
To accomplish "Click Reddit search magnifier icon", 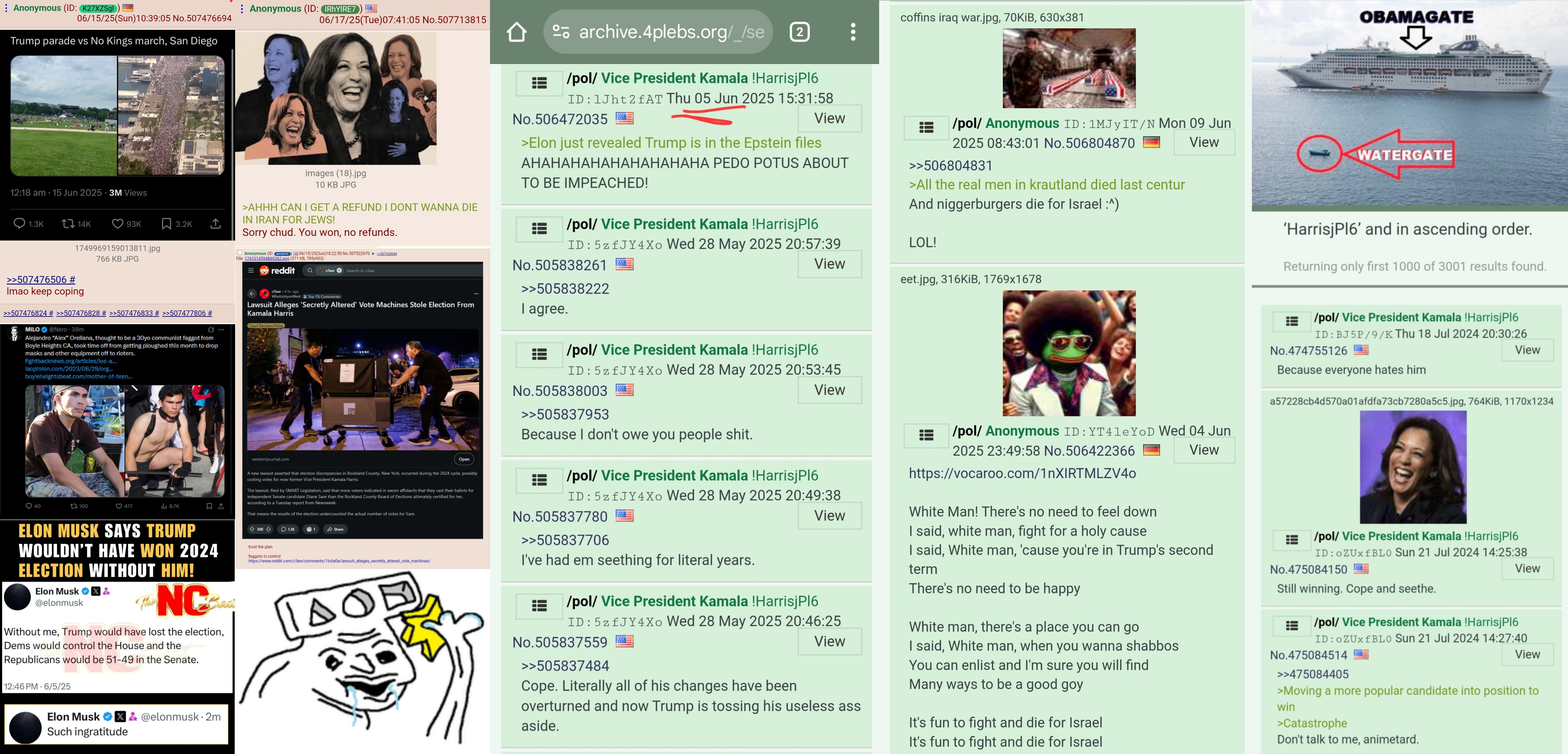I will coord(310,270).
